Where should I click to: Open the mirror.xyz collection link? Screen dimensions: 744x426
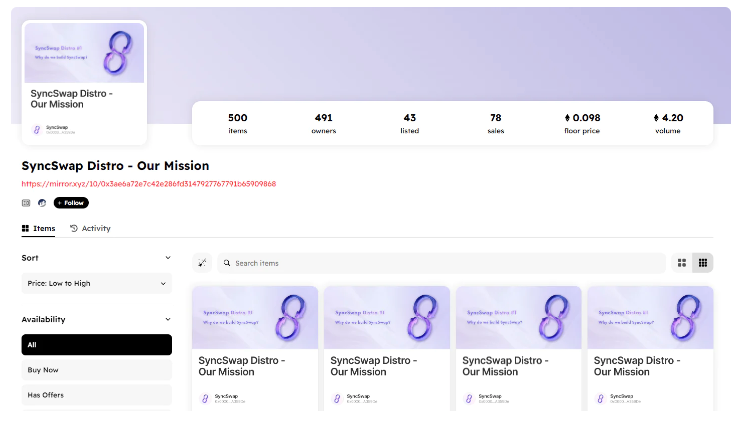pos(148,184)
